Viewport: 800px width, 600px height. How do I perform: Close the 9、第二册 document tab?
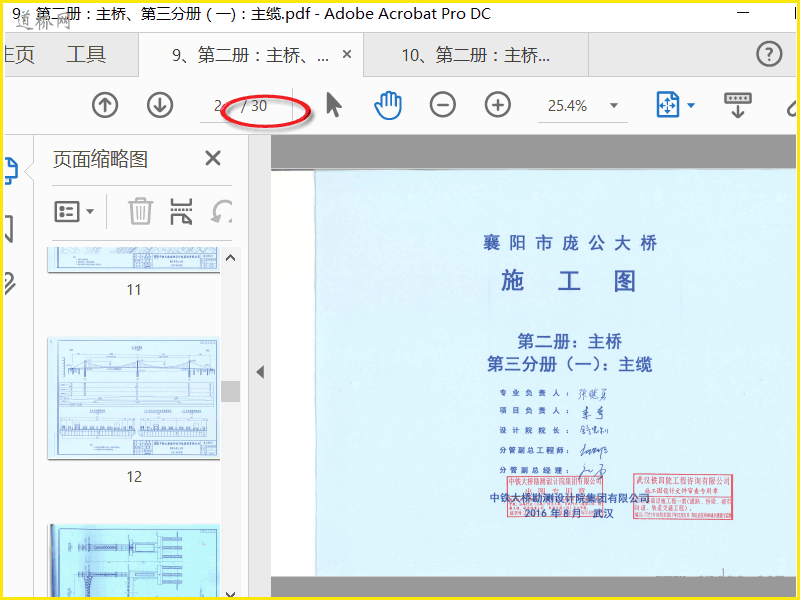(347, 54)
